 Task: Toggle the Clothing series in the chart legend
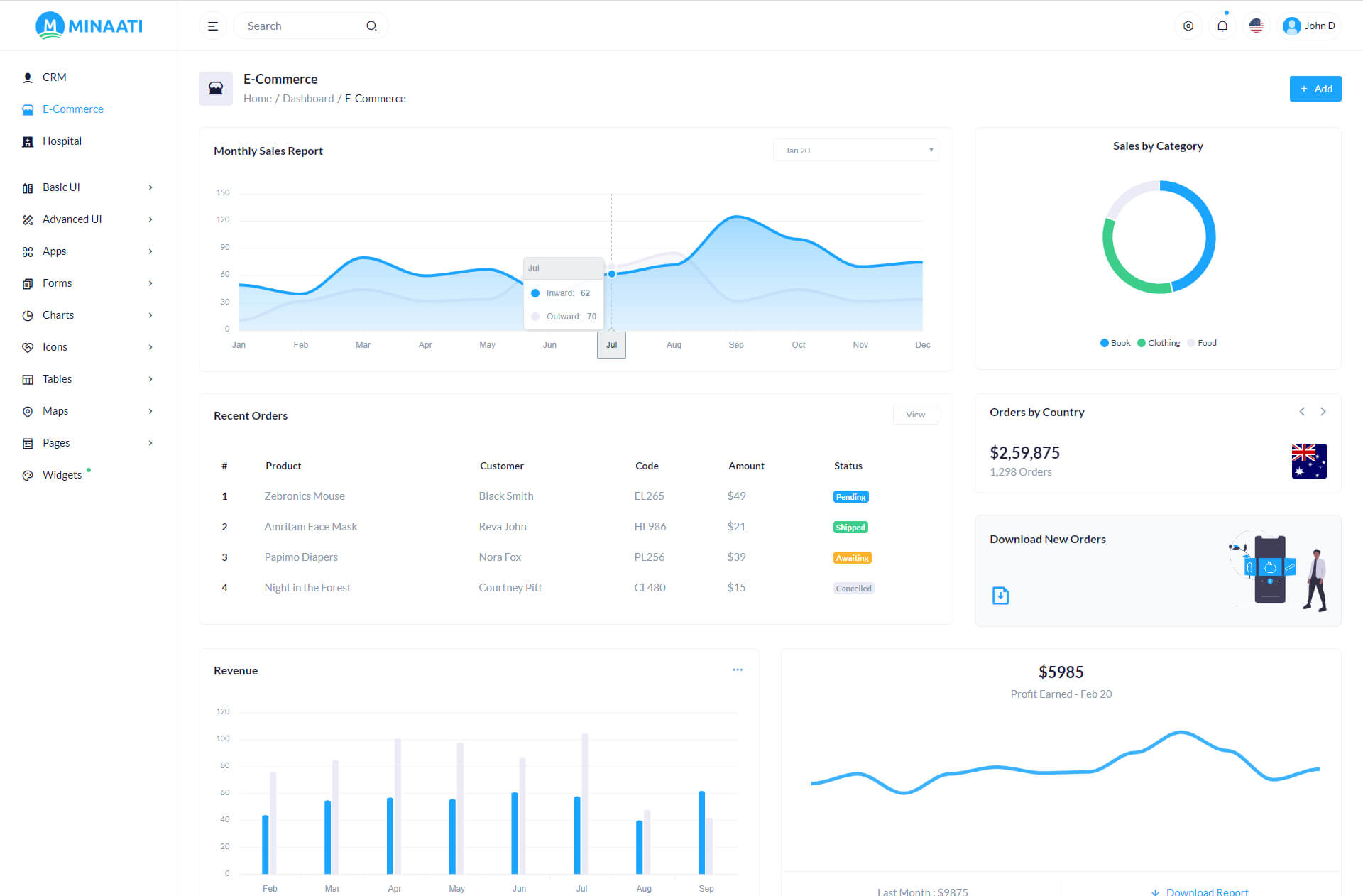[1159, 343]
